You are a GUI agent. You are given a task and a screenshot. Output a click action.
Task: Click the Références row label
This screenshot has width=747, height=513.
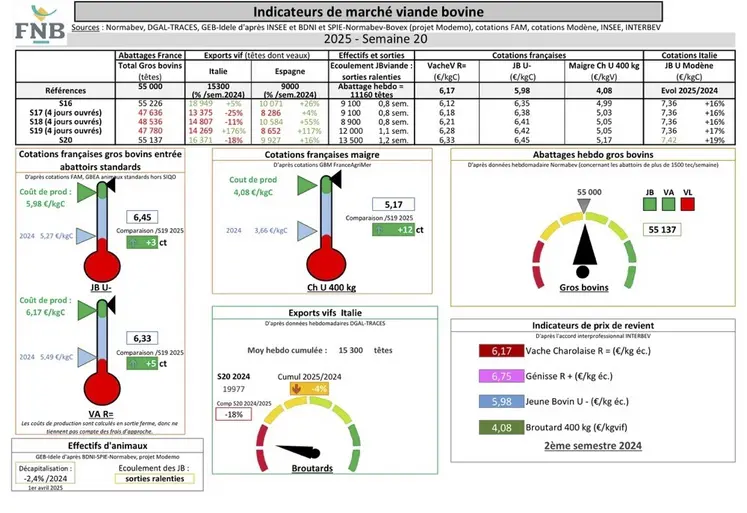click(66, 91)
